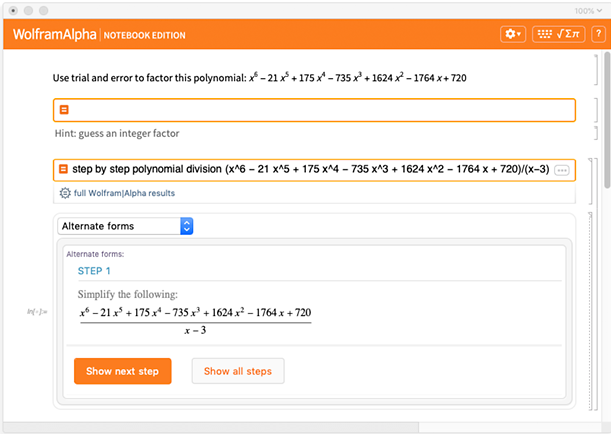Open help question mark button
Viewport: 611px width, 434px height.
tap(599, 34)
